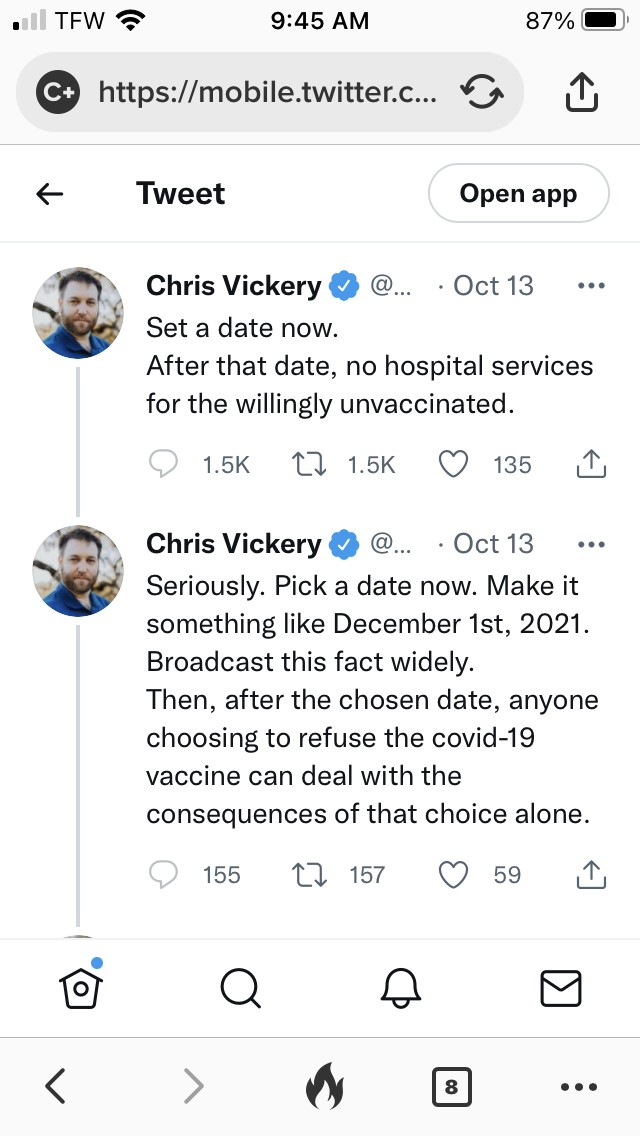Image resolution: width=640 pixels, height=1136 pixels.
Task: Open the Notifications bell tab
Action: tap(400, 988)
